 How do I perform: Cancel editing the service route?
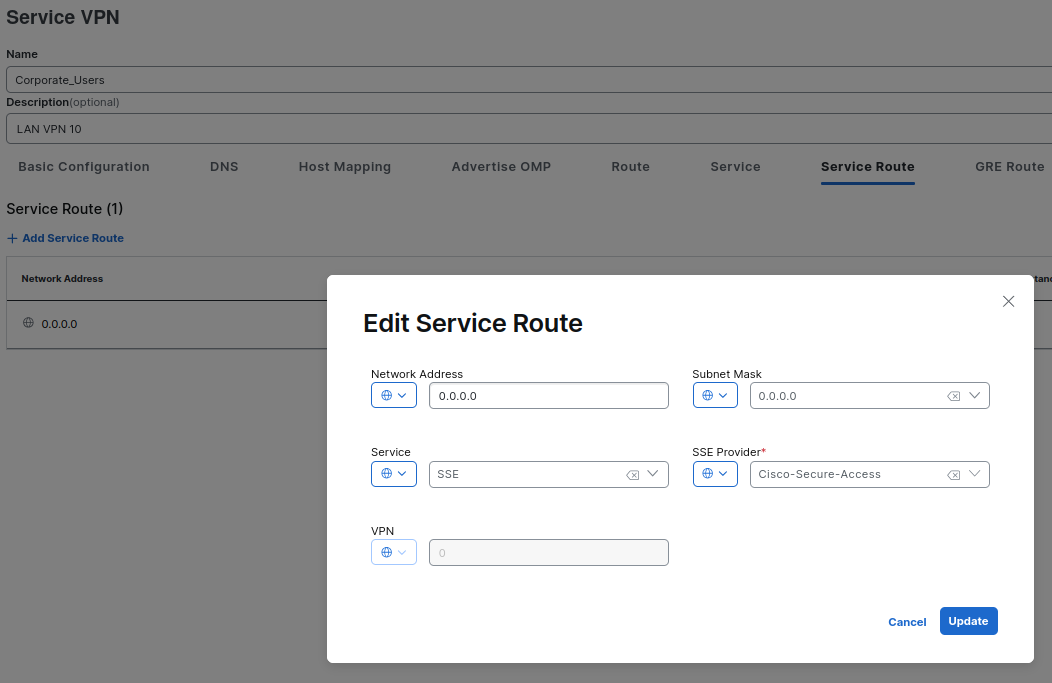(907, 622)
